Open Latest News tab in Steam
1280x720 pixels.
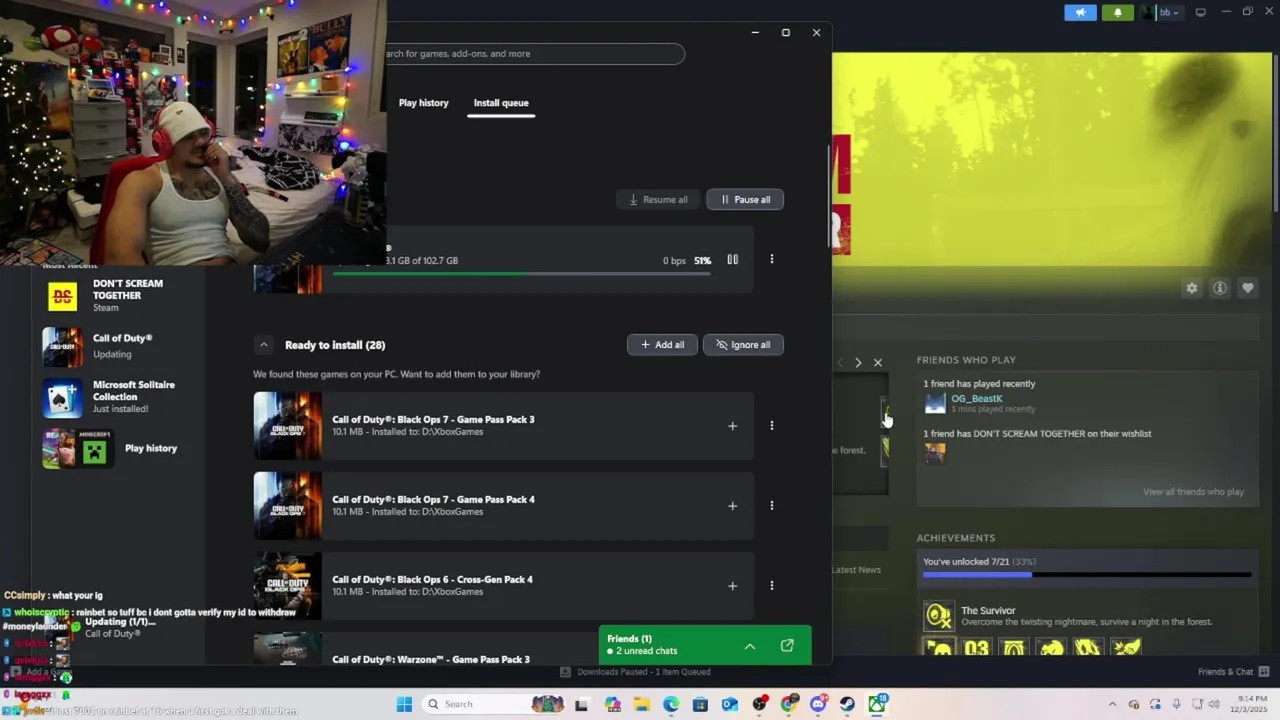click(x=856, y=570)
